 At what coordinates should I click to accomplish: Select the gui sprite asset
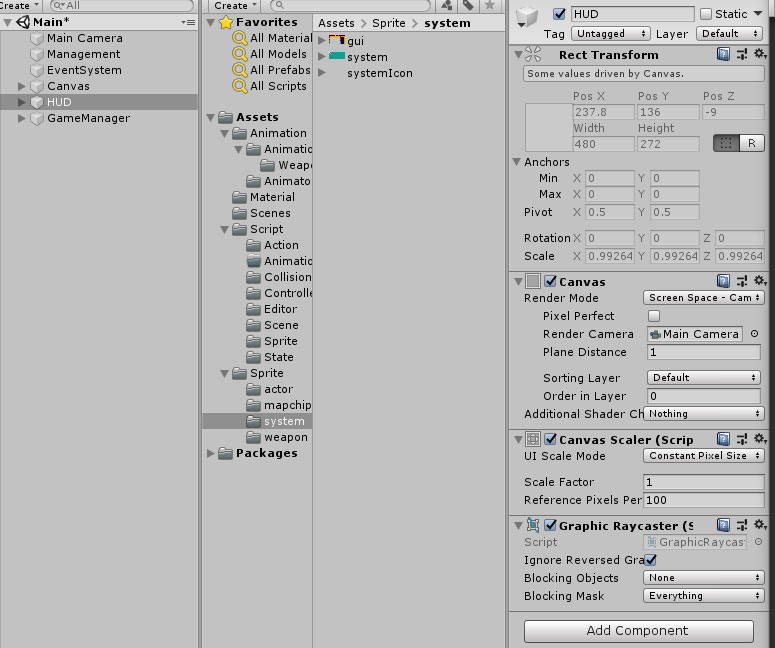pyautogui.click(x=355, y=41)
